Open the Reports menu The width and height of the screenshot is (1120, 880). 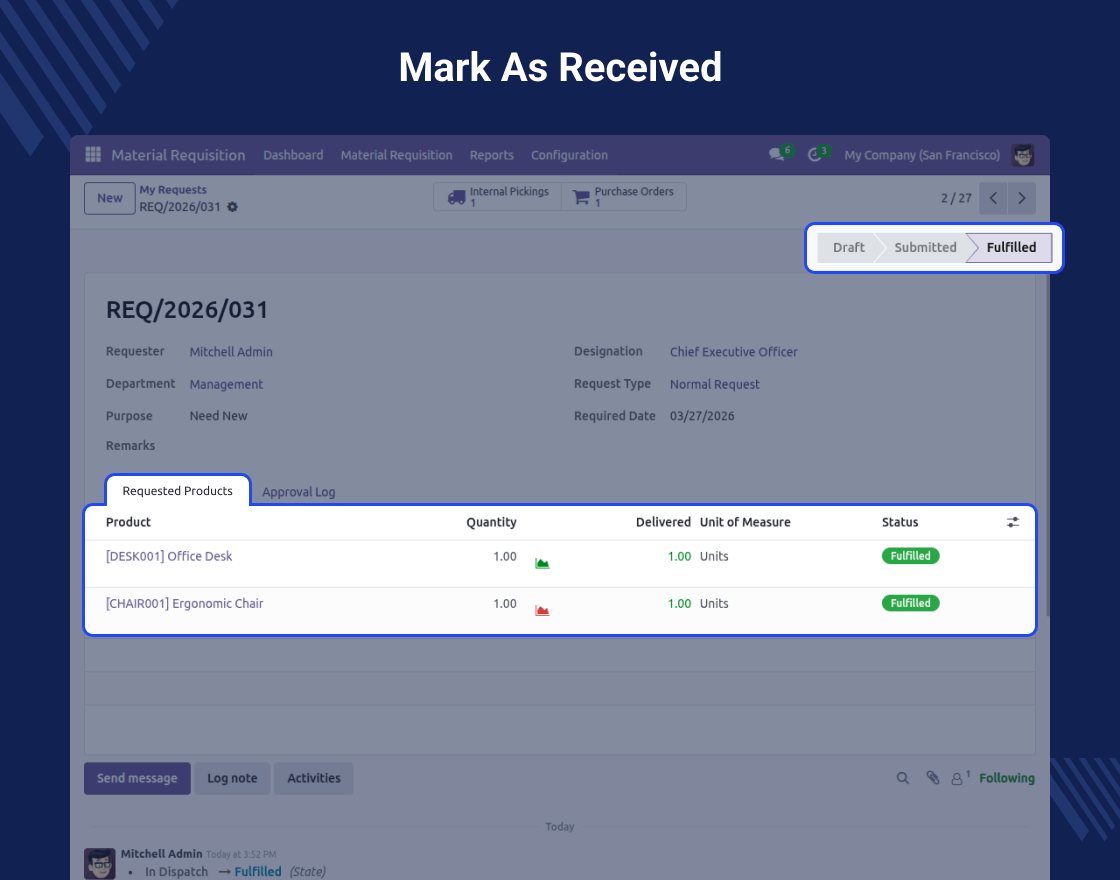491,155
